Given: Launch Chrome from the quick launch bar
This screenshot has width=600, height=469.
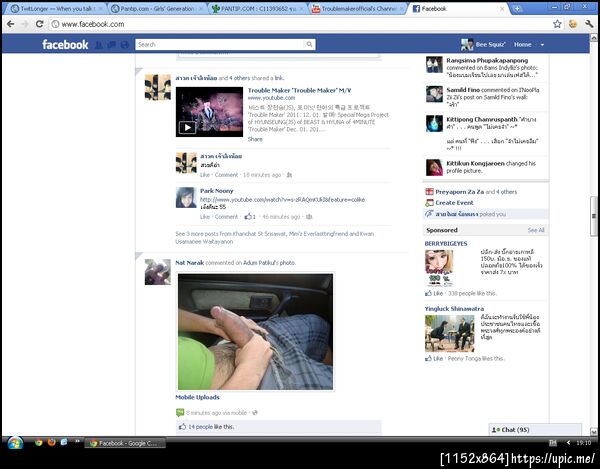Looking at the screenshot, I should coord(38,443).
